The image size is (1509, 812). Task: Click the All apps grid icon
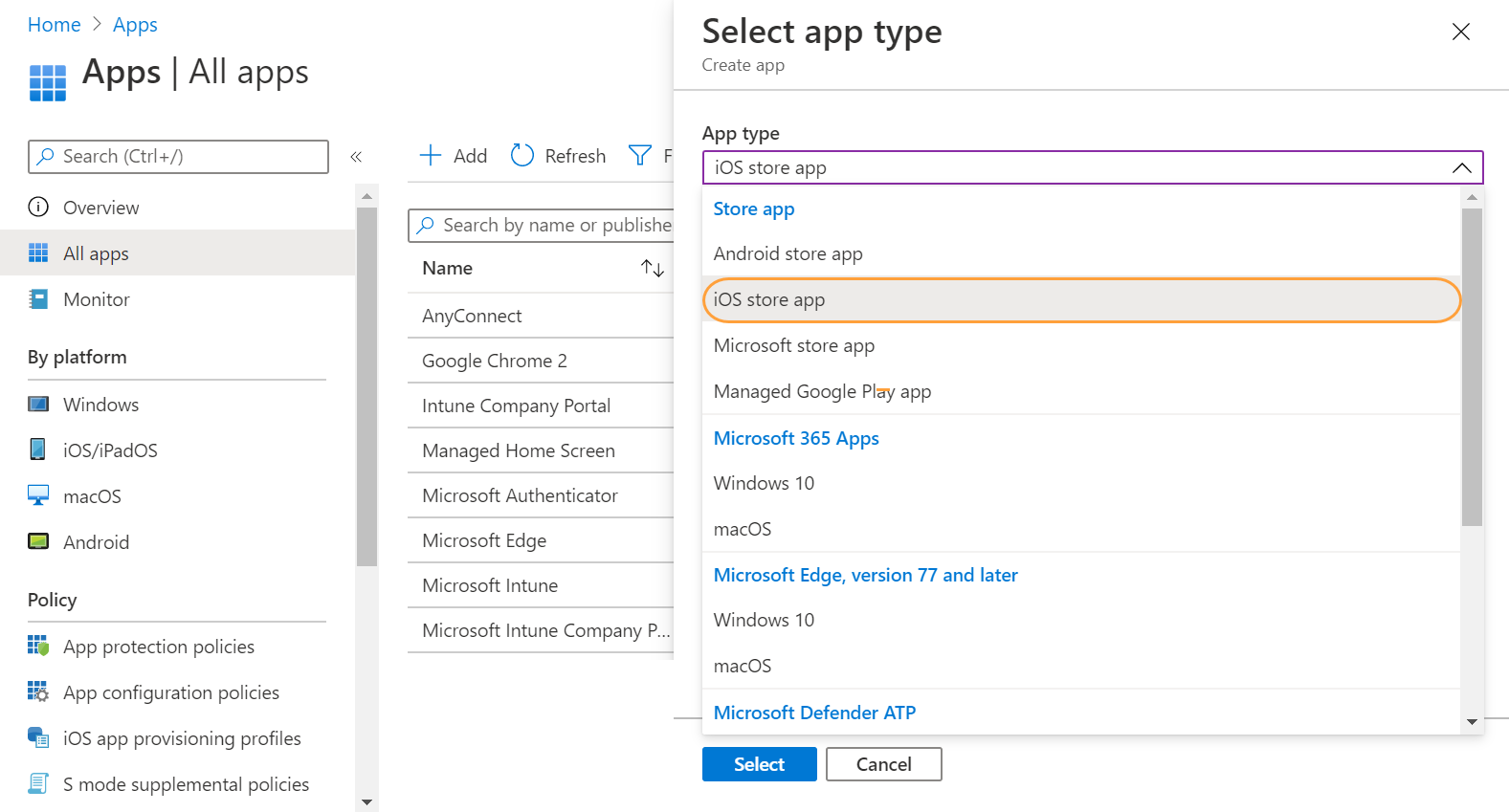[x=38, y=252]
